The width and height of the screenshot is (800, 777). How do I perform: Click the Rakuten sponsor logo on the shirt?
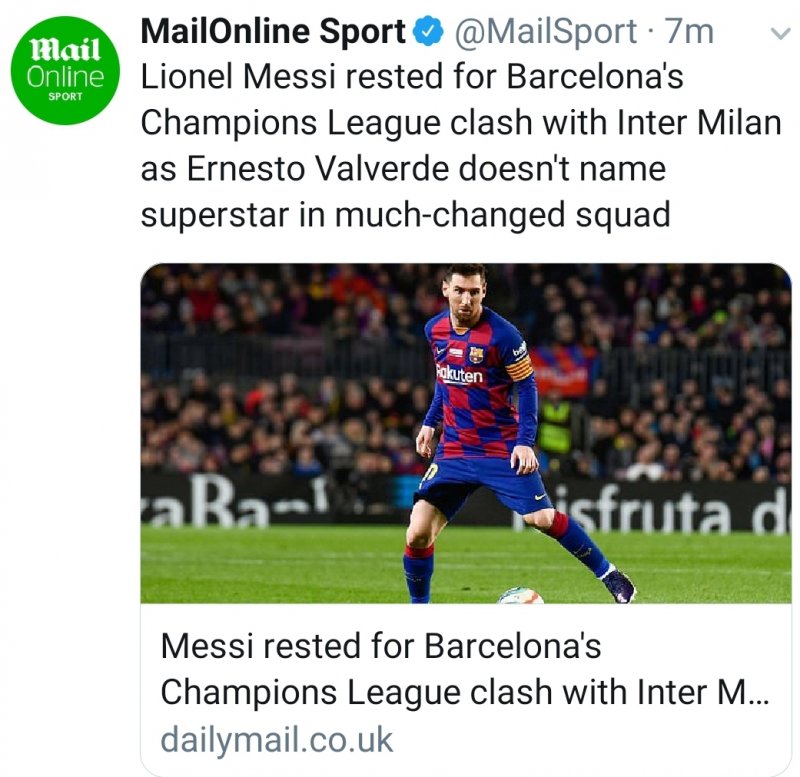pos(461,375)
